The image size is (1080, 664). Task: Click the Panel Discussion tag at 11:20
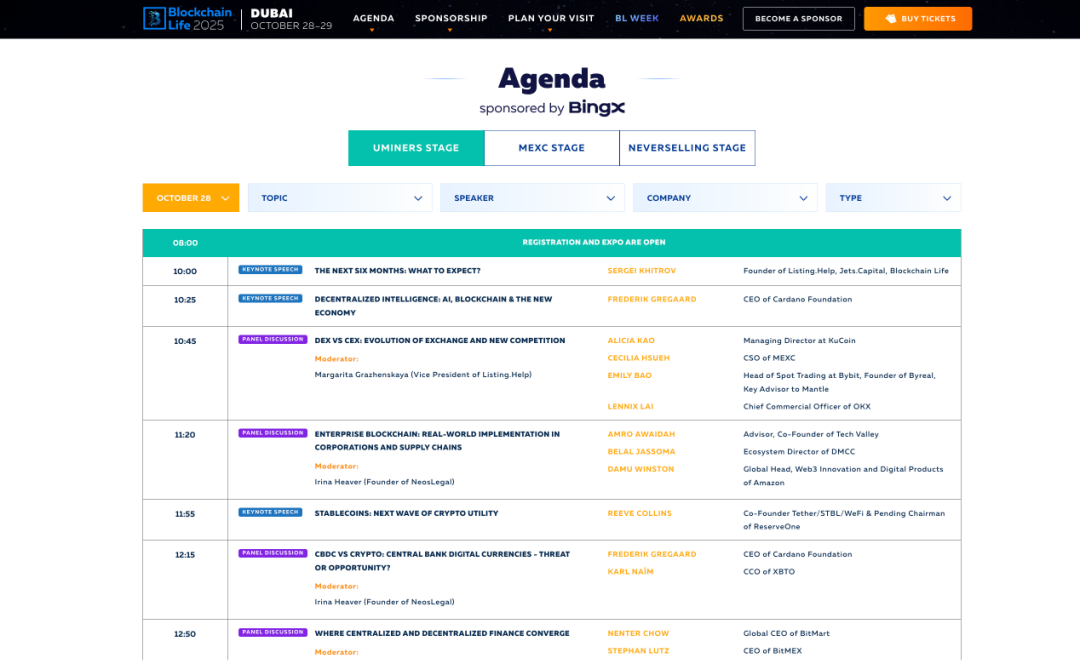point(273,433)
